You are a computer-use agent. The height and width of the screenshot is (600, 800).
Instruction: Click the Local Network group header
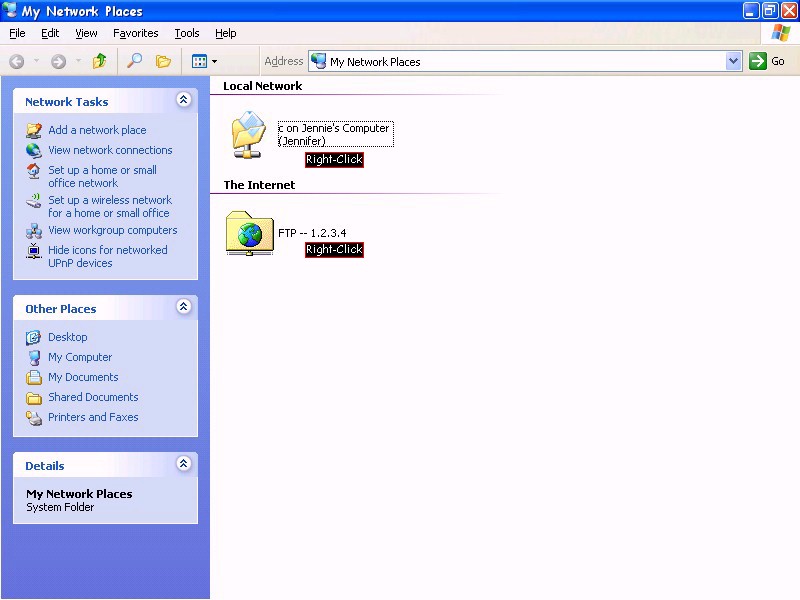pyautogui.click(x=262, y=86)
